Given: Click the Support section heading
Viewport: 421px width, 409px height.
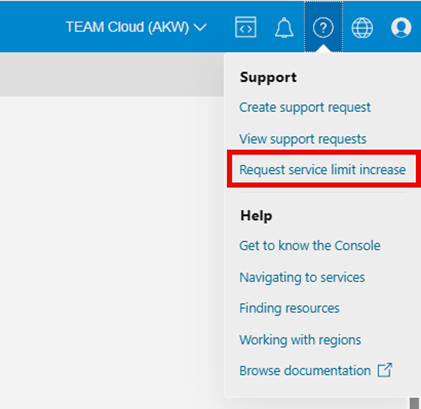Looking at the screenshot, I should tap(268, 77).
